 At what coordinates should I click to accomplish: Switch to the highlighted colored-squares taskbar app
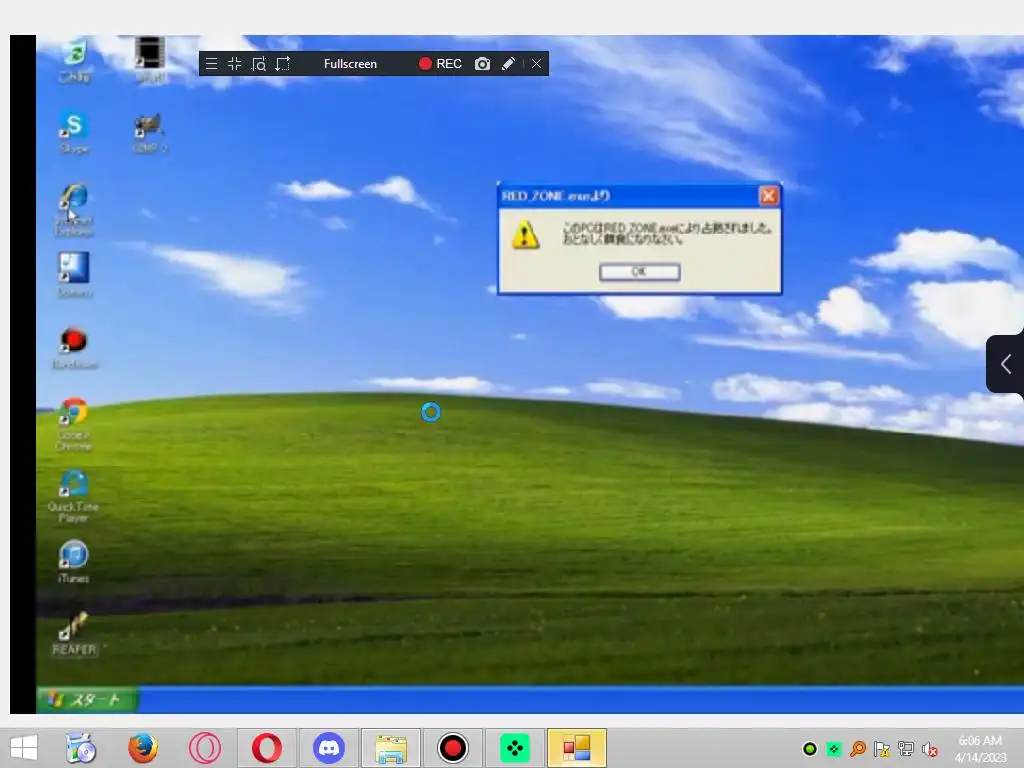pos(577,748)
